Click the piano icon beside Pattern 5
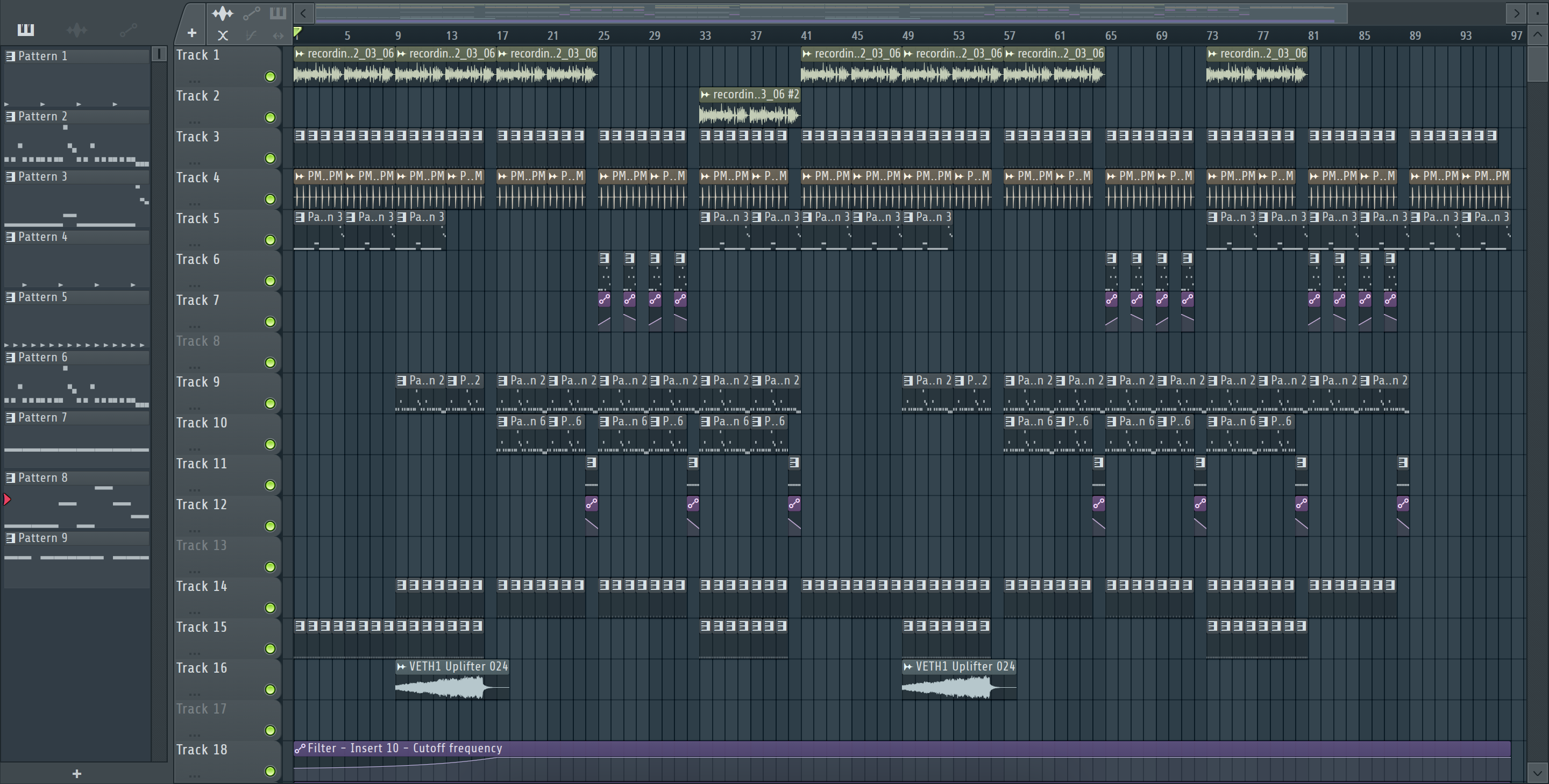Image resolution: width=1549 pixels, height=784 pixels. click(10, 297)
